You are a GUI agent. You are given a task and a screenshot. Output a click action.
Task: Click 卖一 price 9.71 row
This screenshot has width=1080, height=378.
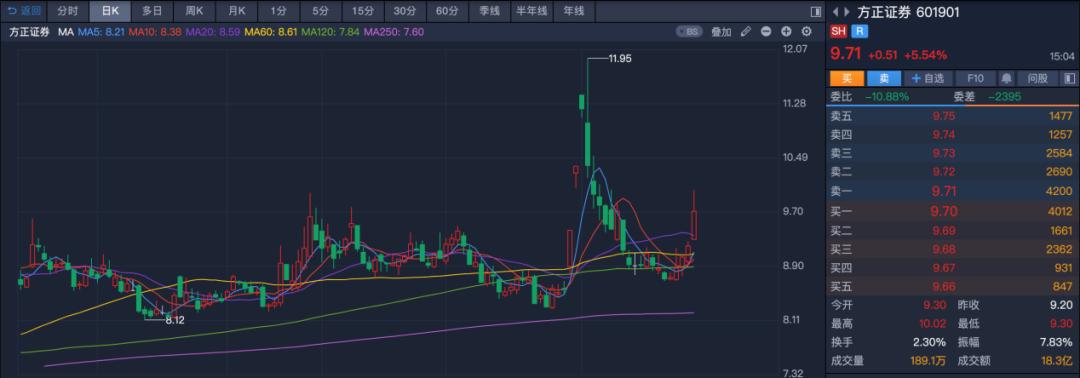click(953, 191)
